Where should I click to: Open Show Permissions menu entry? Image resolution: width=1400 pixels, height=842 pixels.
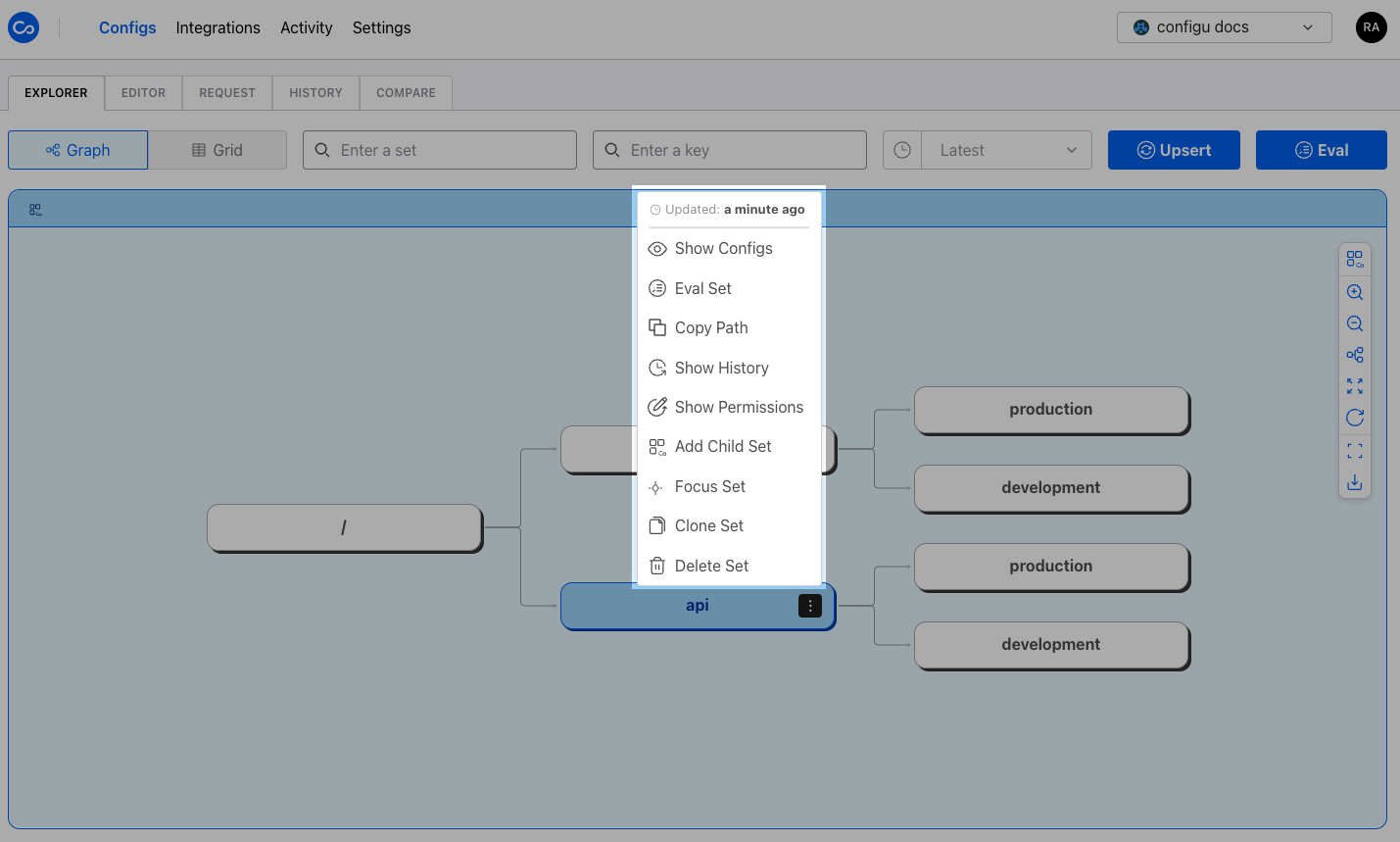(x=729, y=407)
